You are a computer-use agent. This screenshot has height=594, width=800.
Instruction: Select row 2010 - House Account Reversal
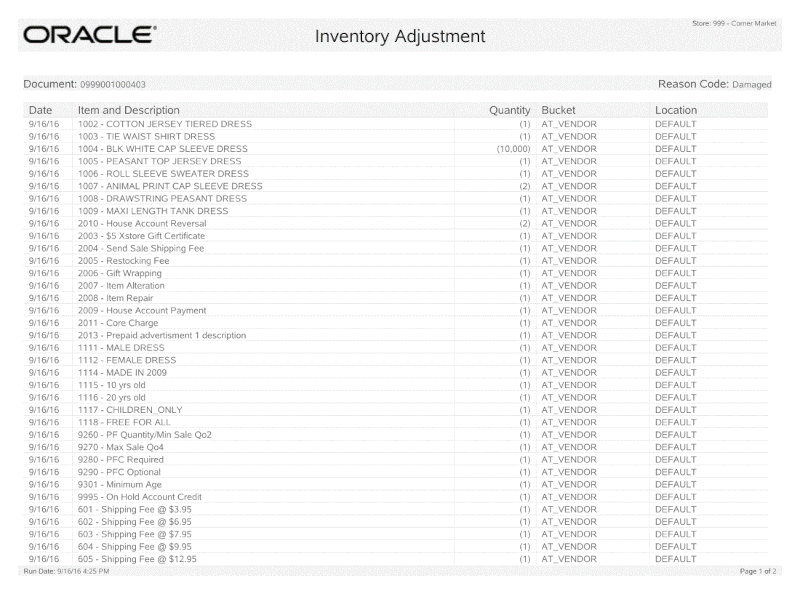pyautogui.click(x=395, y=224)
